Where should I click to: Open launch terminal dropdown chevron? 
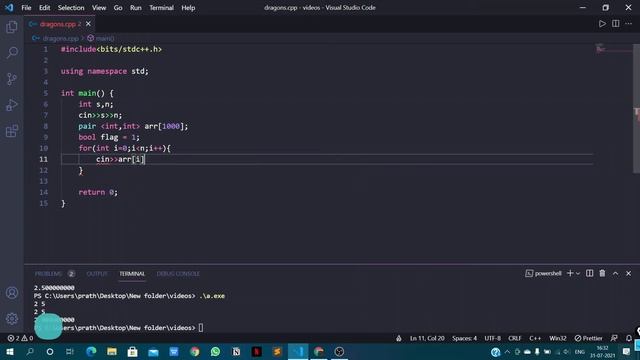[x=578, y=273]
